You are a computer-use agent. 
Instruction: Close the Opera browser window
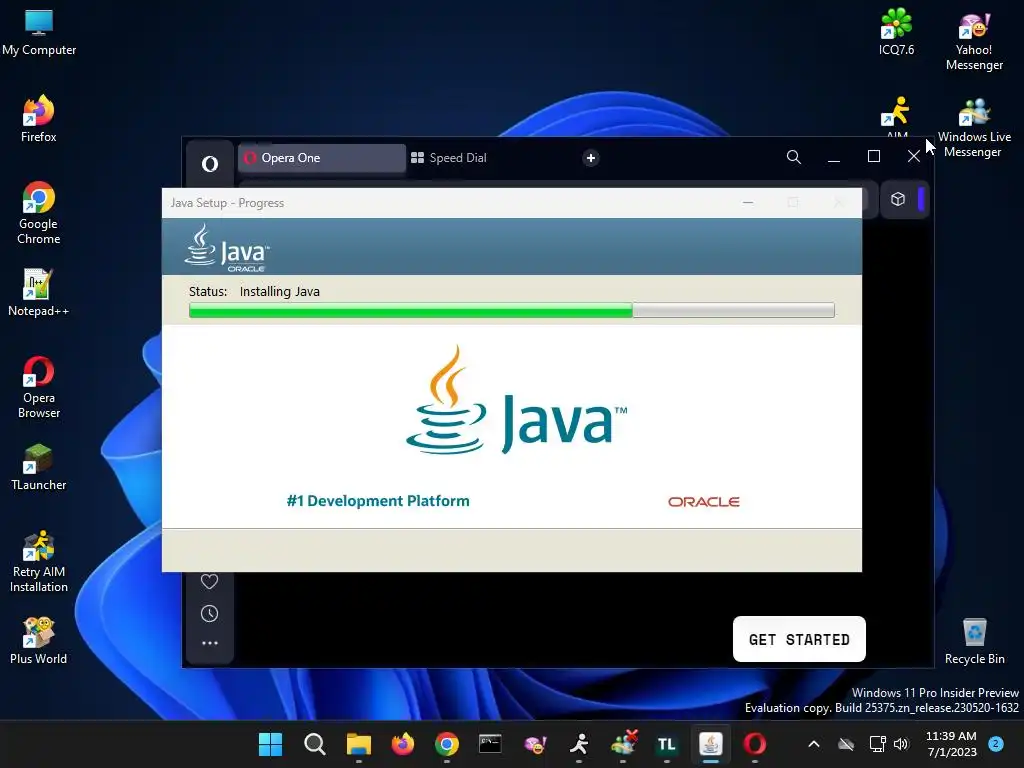tap(914, 157)
